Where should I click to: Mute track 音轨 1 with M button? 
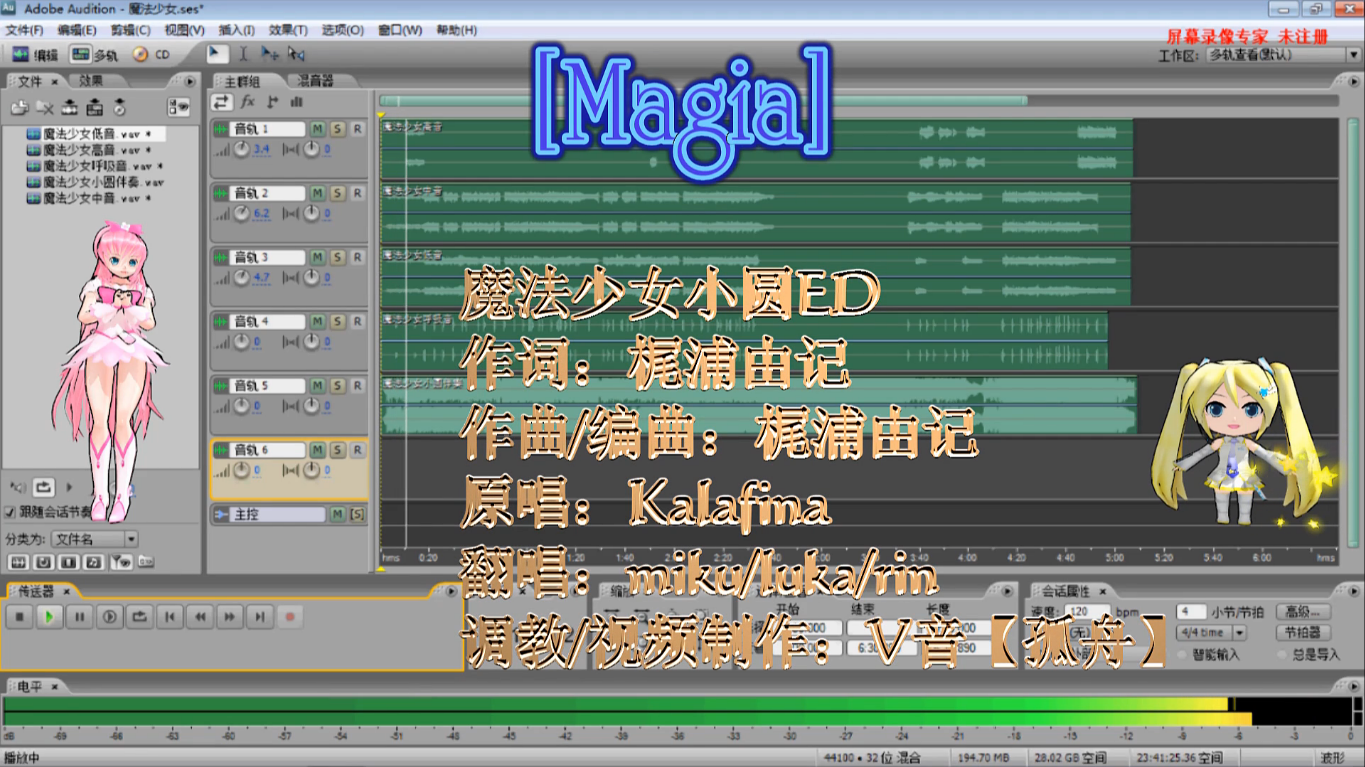point(317,129)
